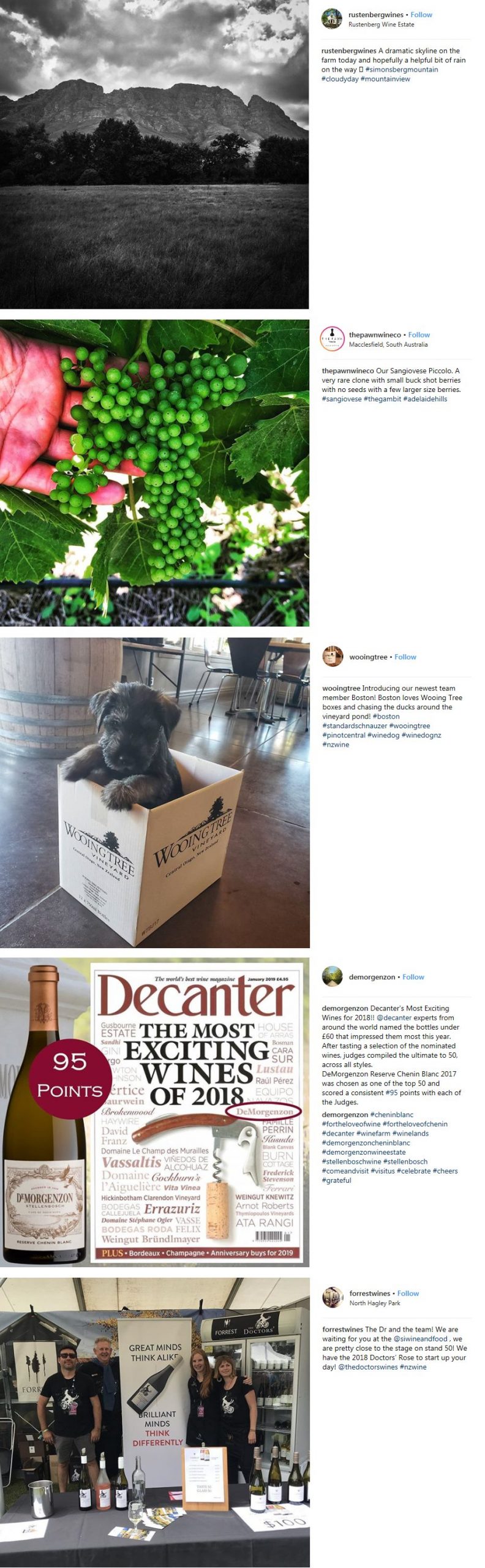Open the #sangiovese hashtag
The image size is (485, 1568).
(x=342, y=399)
